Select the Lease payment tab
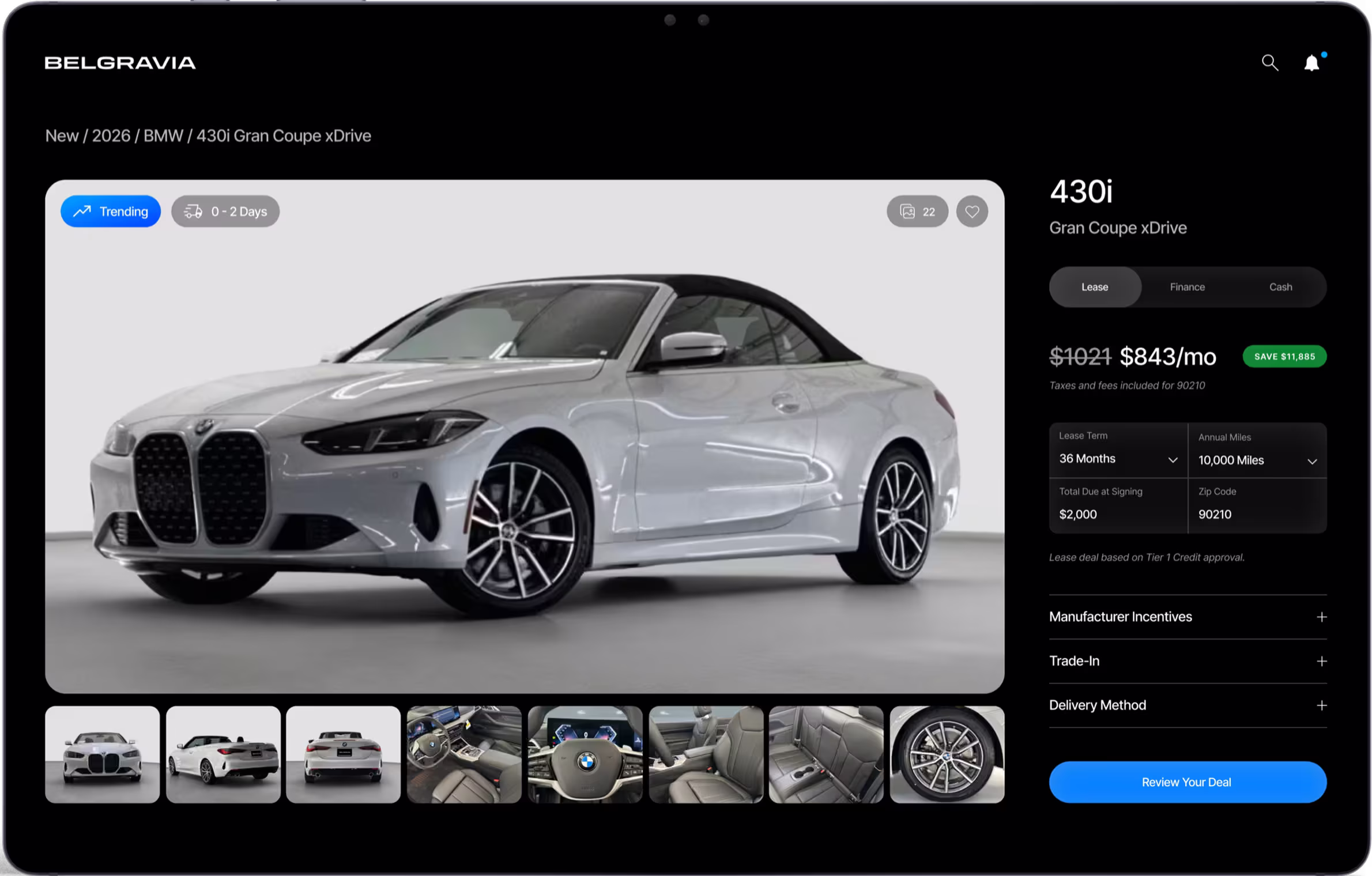Viewport: 1372px width, 876px height. click(1095, 287)
